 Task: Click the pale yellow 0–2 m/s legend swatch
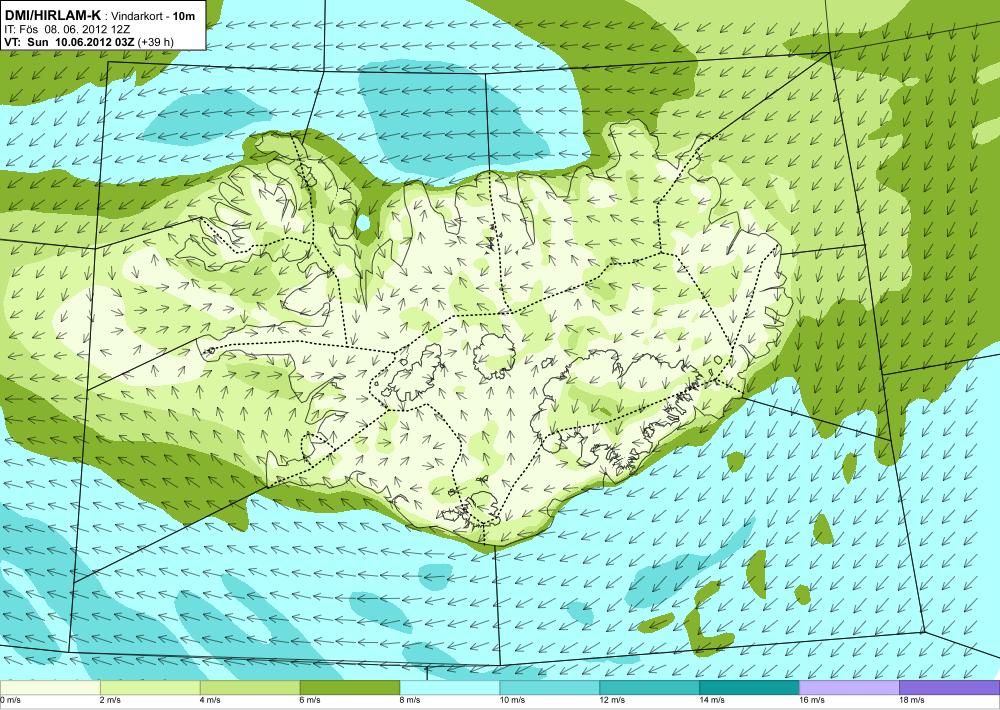pyautogui.click(x=50, y=688)
